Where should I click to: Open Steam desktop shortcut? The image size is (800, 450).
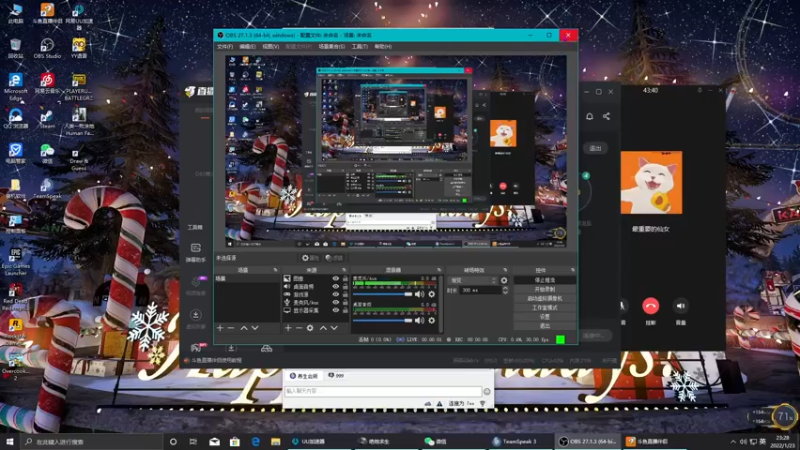coord(47,118)
